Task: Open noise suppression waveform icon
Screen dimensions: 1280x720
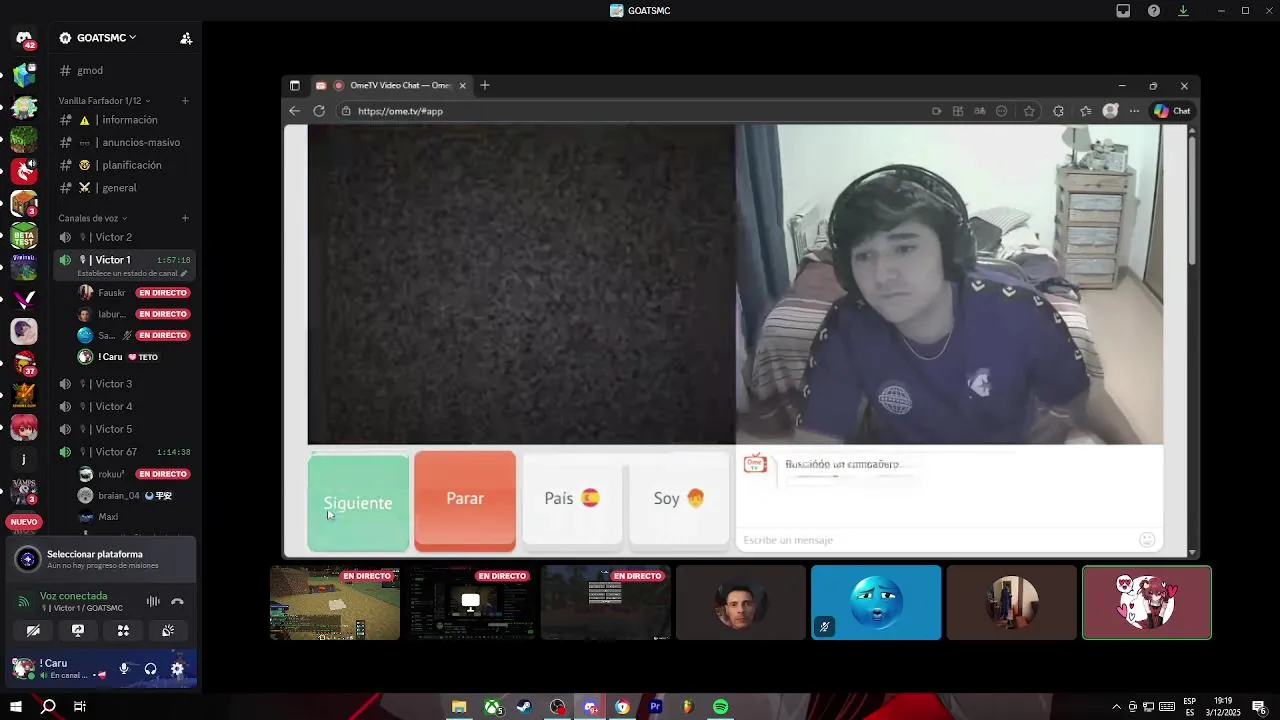Action: pyautogui.click(x=153, y=602)
